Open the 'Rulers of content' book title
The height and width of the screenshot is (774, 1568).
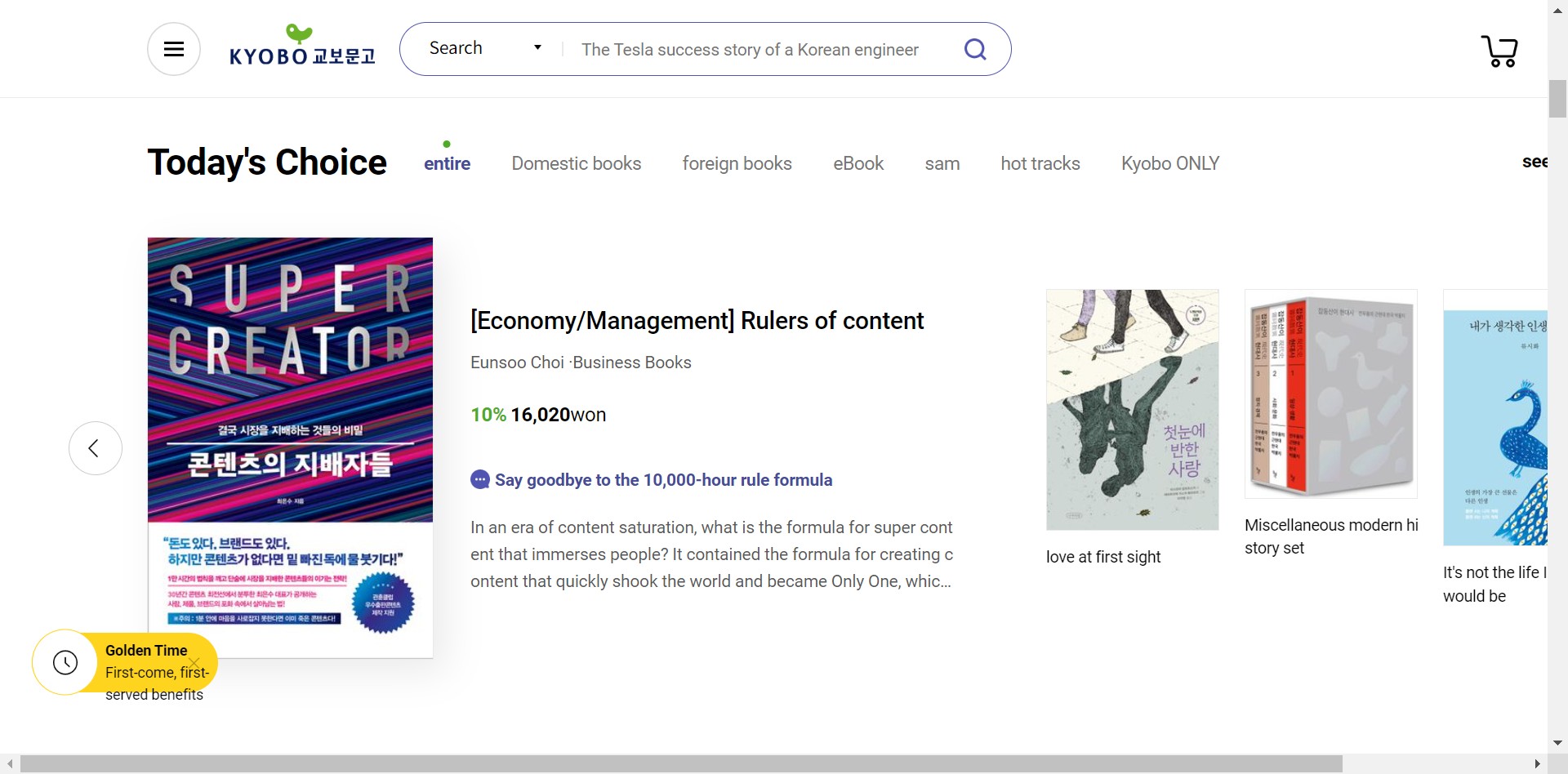(x=697, y=321)
